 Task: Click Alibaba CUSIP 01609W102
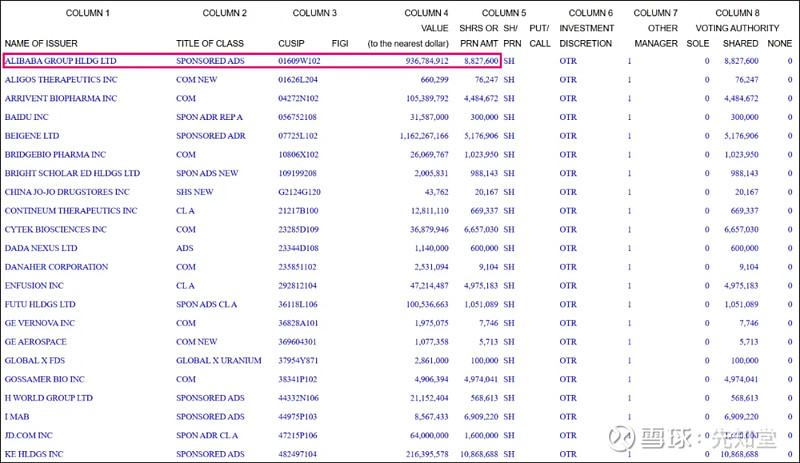tap(299, 61)
